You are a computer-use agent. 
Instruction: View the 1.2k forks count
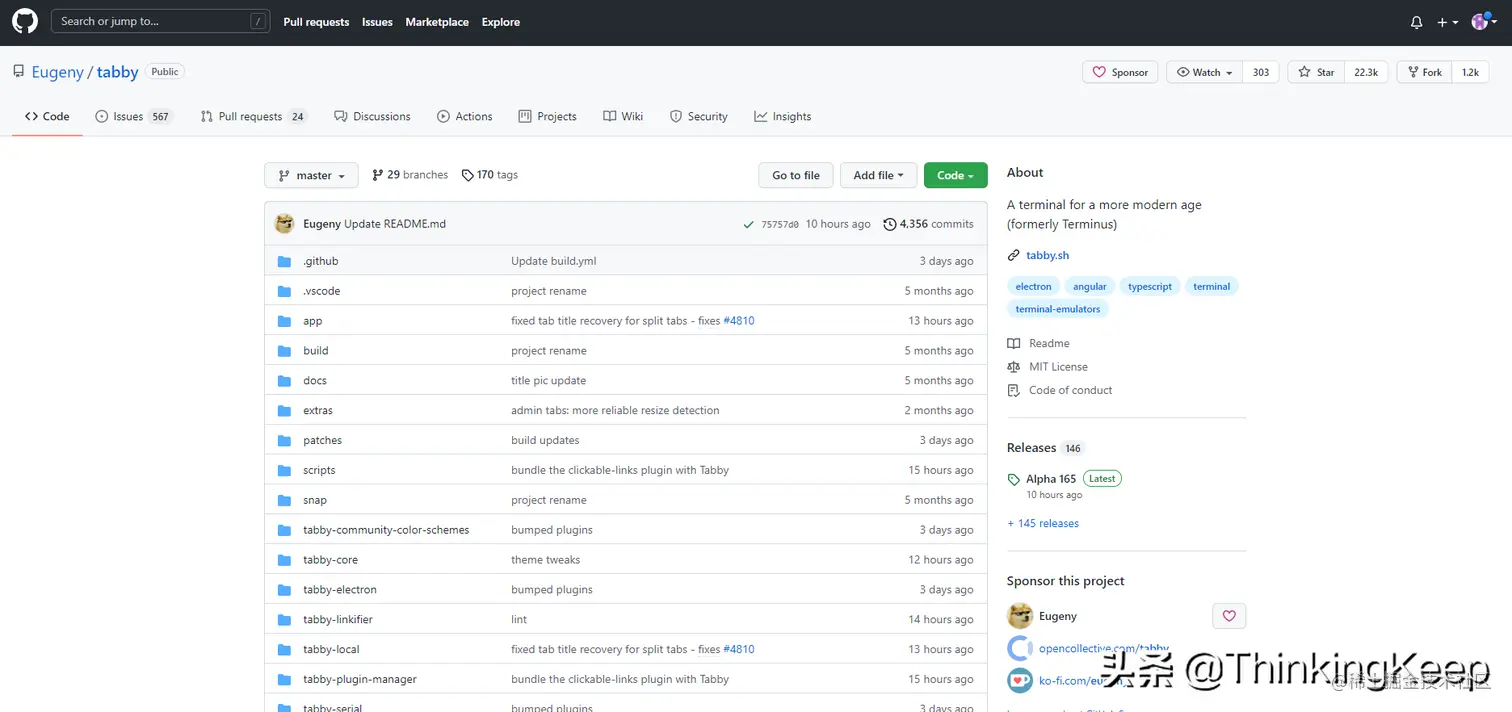pos(1470,72)
